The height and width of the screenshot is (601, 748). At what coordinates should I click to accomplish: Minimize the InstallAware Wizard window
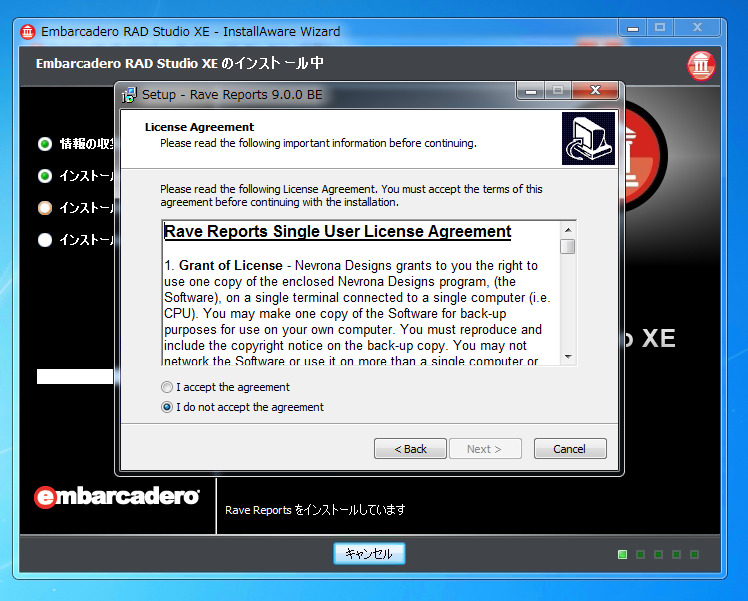coord(633,28)
